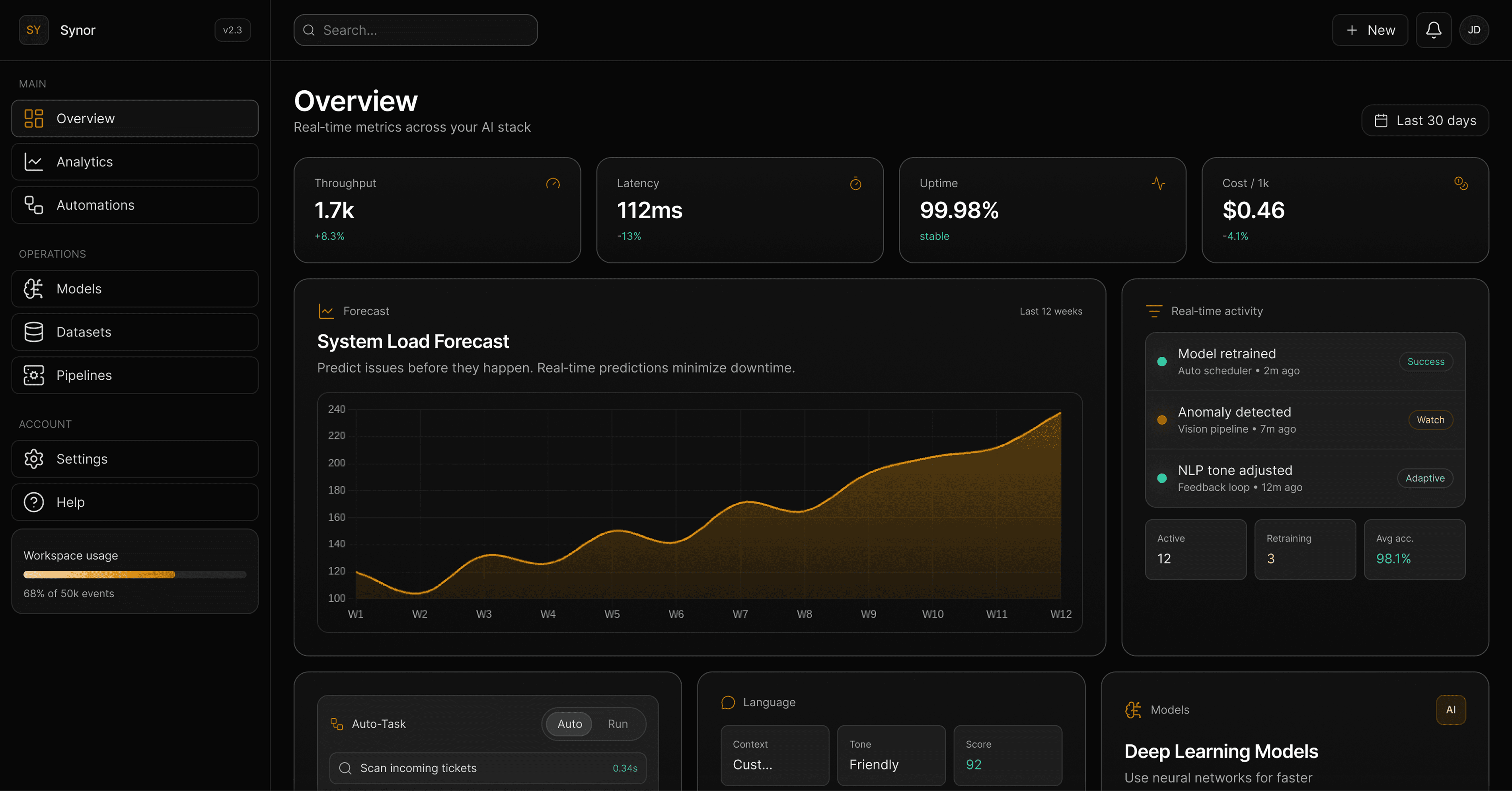
Task: Click the notification bell icon
Action: [x=1433, y=30]
